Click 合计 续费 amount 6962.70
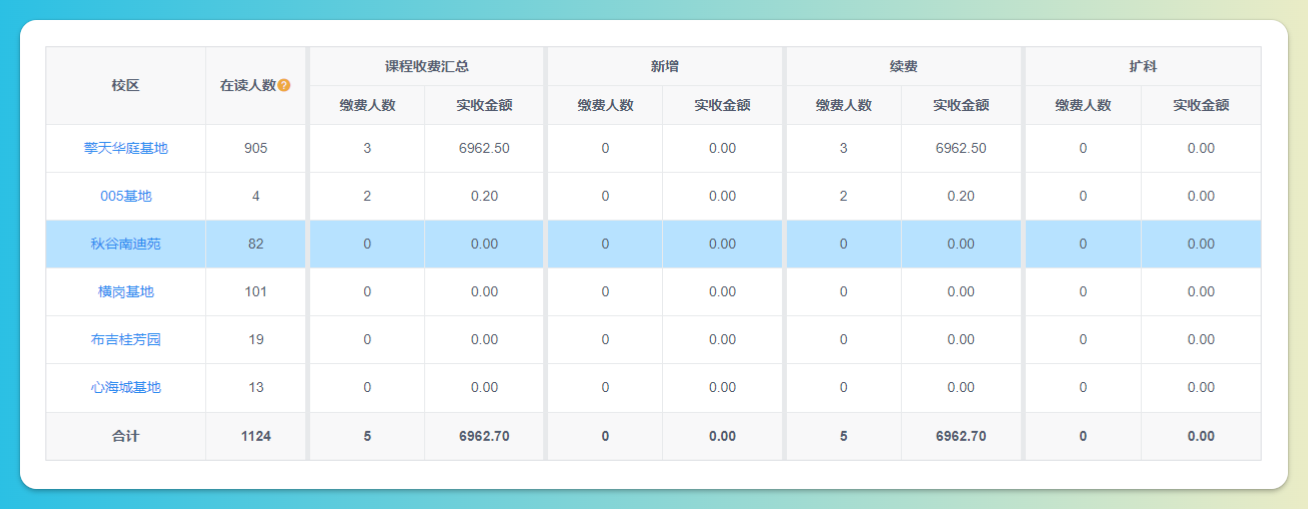1308x509 pixels. [961, 436]
